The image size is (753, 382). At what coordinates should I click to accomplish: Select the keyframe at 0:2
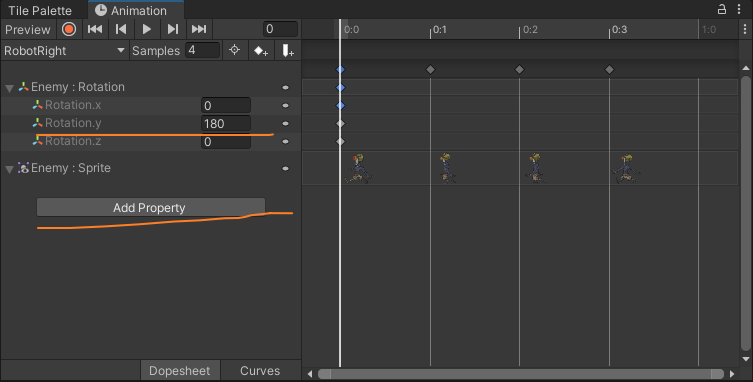[519, 70]
